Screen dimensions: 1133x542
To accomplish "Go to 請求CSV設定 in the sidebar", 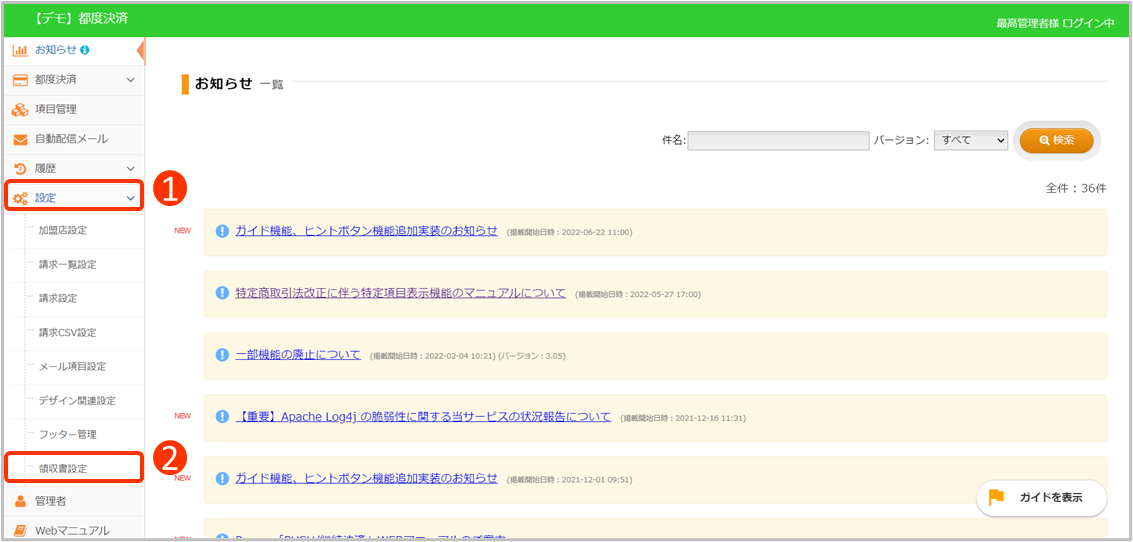I will pyautogui.click(x=67, y=332).
